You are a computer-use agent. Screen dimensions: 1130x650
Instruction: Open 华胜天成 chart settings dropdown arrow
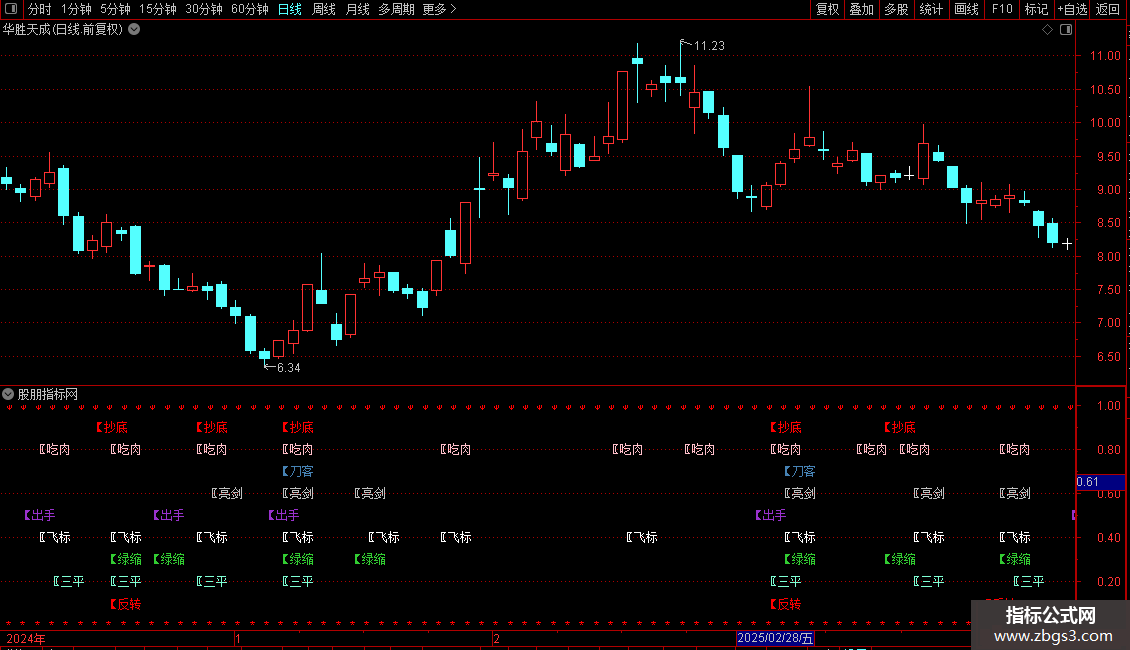(134, 30)
